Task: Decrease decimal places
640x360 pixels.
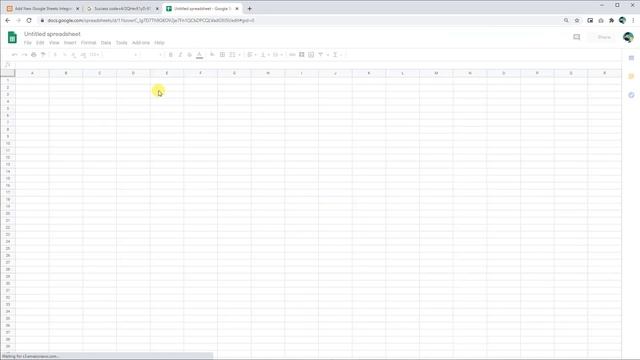Action: point(74,55)
